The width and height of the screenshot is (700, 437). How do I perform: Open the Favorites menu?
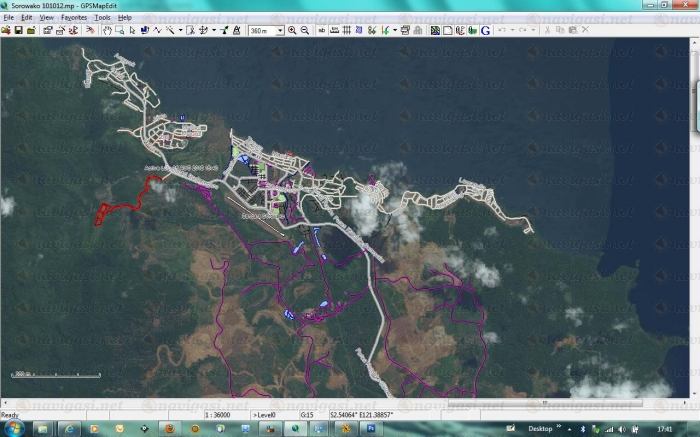(73, 18)
